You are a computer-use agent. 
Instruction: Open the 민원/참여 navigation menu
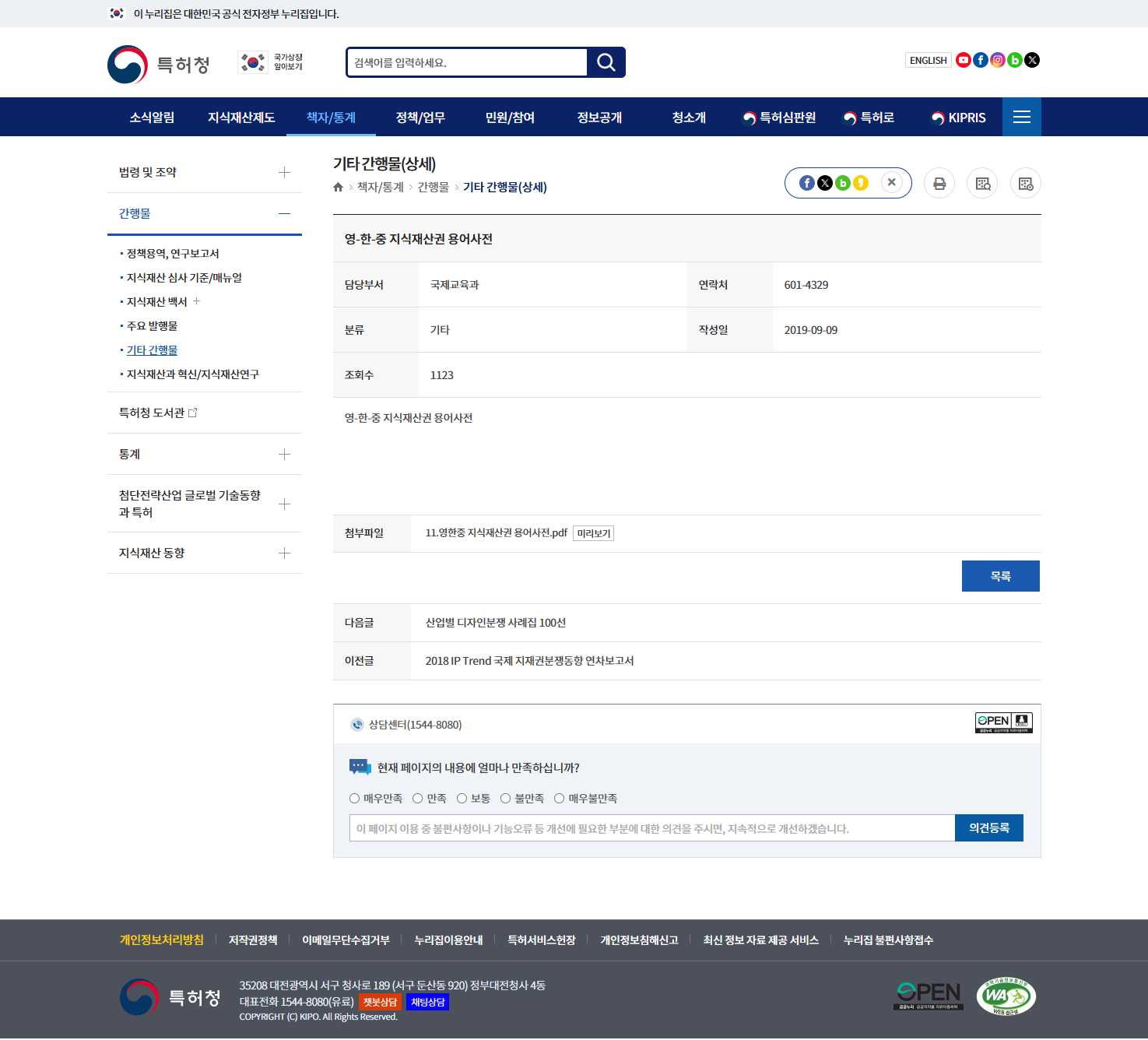(x=510, y=118)
